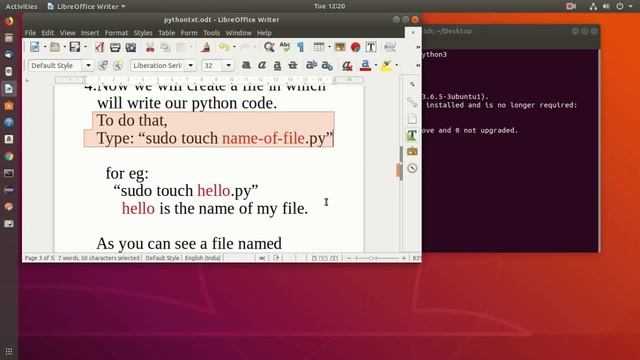
Task: Cut selection with the scissors icon
Action: coord(150,47)
